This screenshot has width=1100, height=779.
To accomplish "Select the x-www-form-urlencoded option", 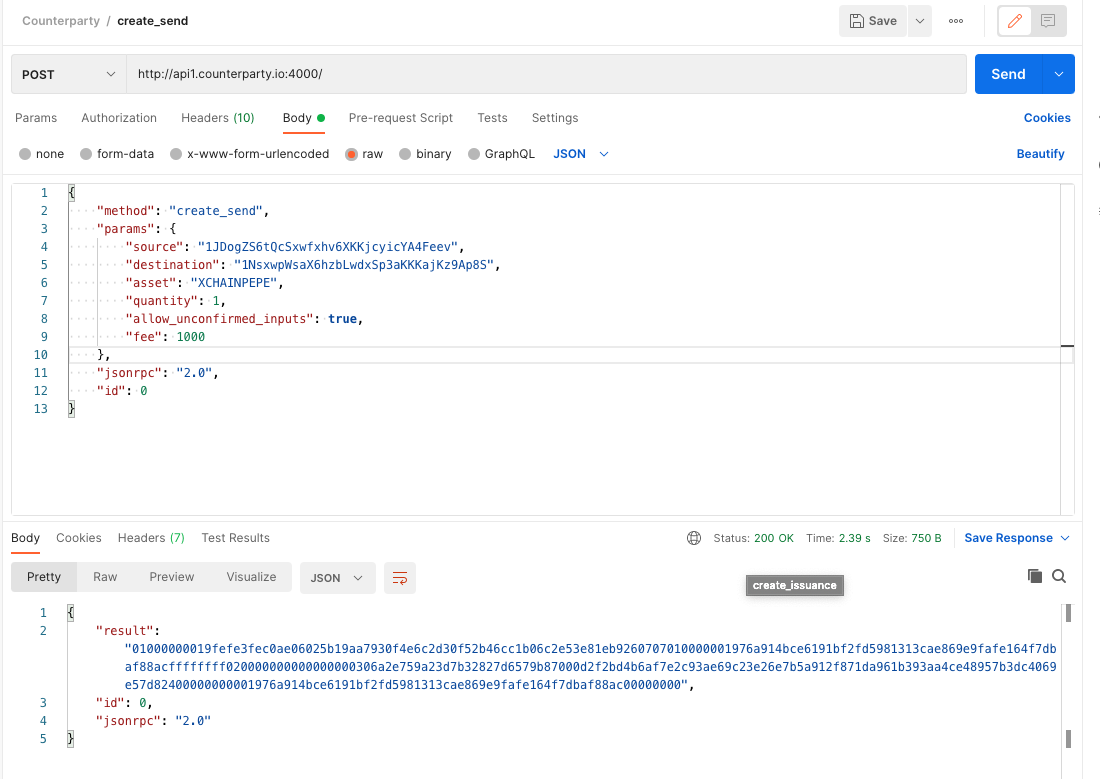I will [x=249, y=154].
